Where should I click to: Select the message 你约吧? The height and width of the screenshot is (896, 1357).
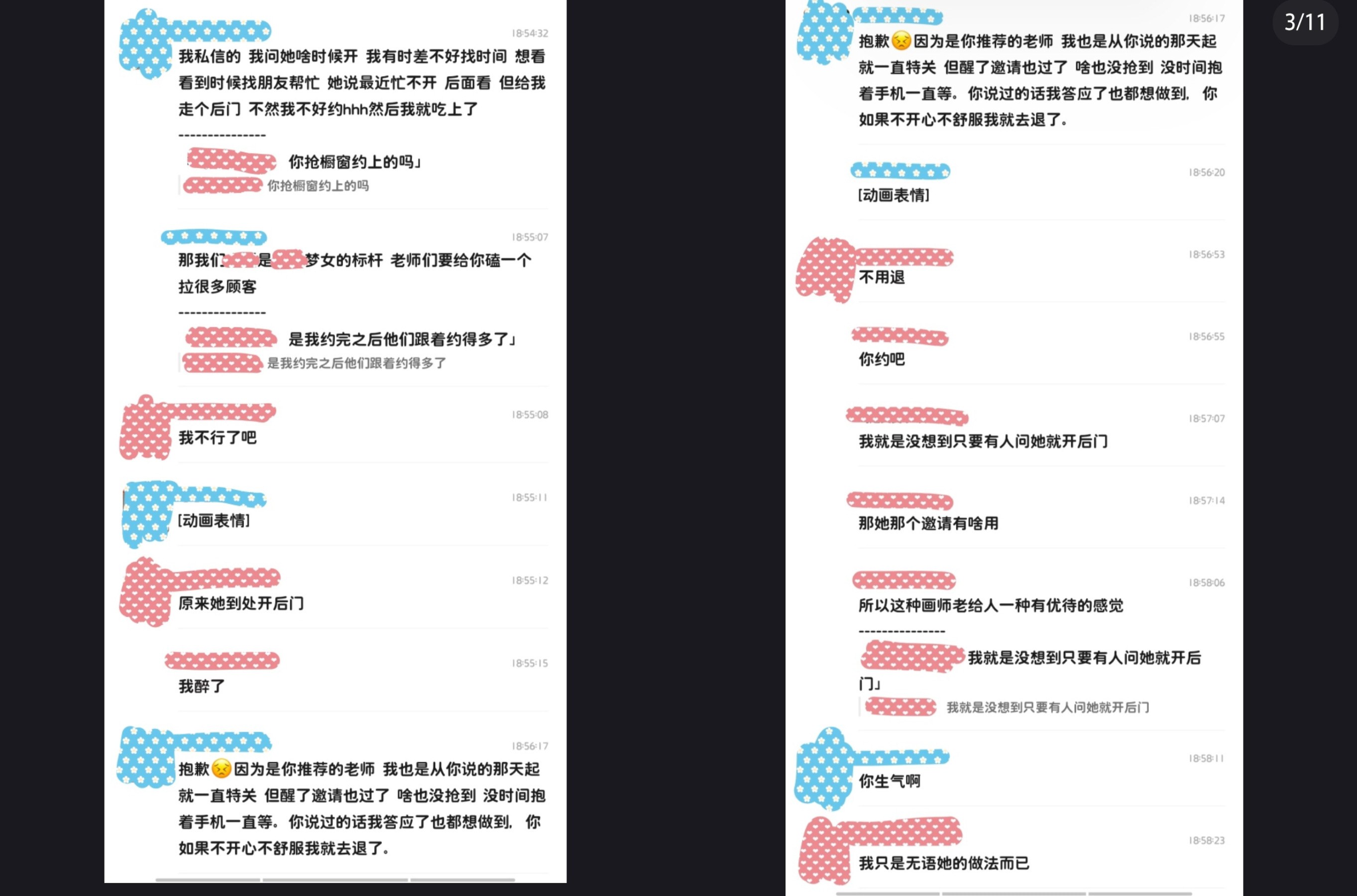(882, 359)
